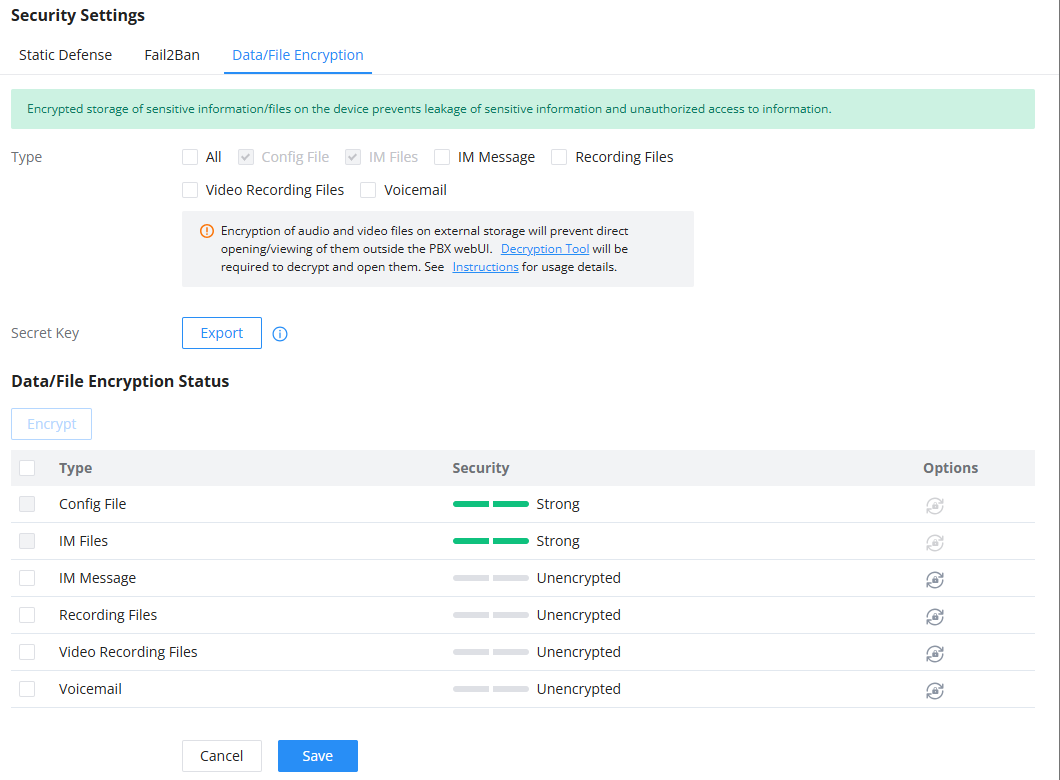Open the Instructions link
Viewport: 1060px width, 780px height.
[x=485, y=267]
